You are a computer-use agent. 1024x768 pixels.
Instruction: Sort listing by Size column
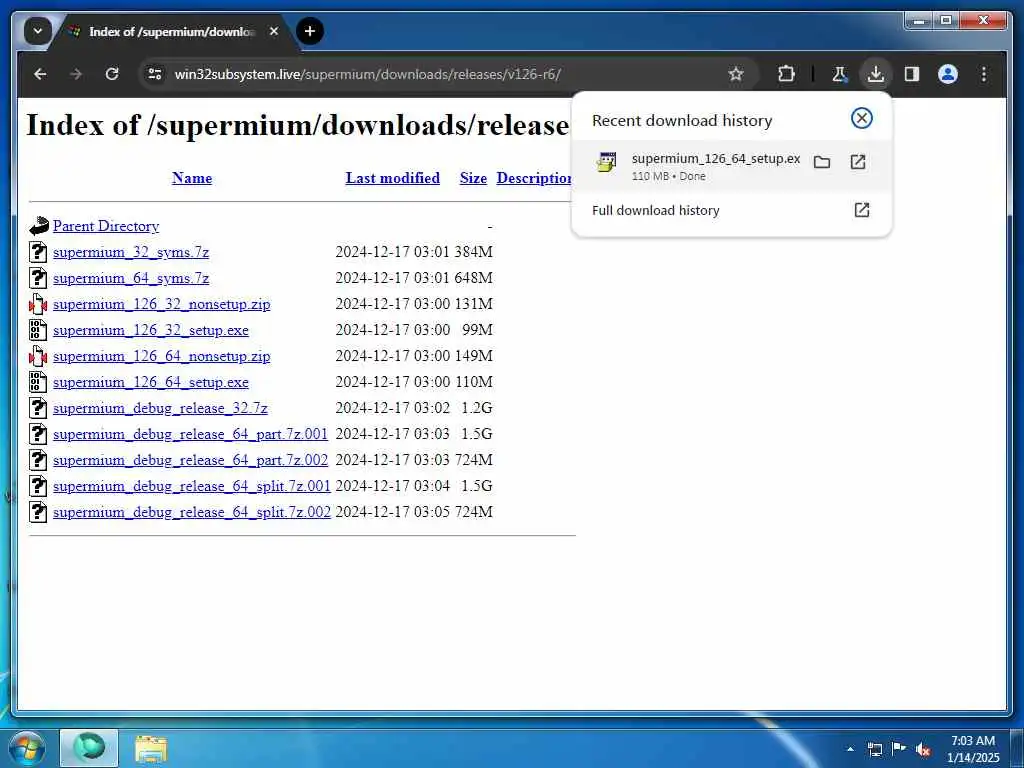pos(473,178)
